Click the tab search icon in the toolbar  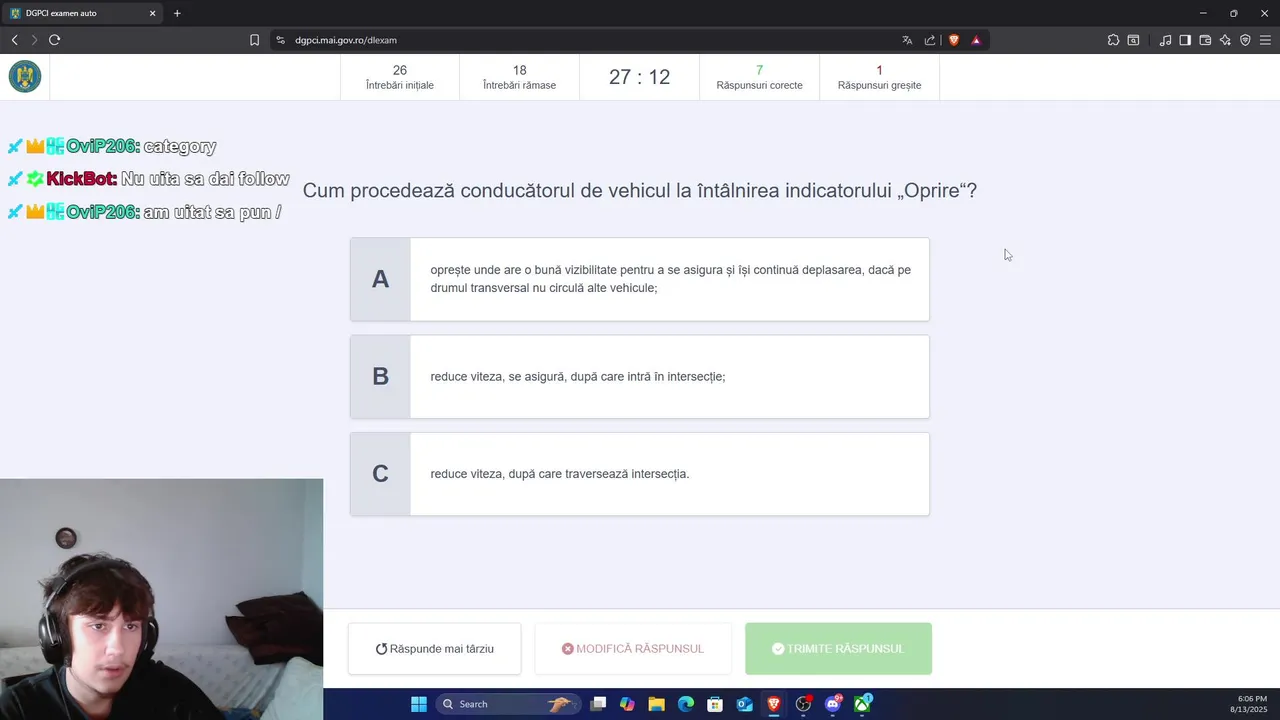click(1133, 40)
